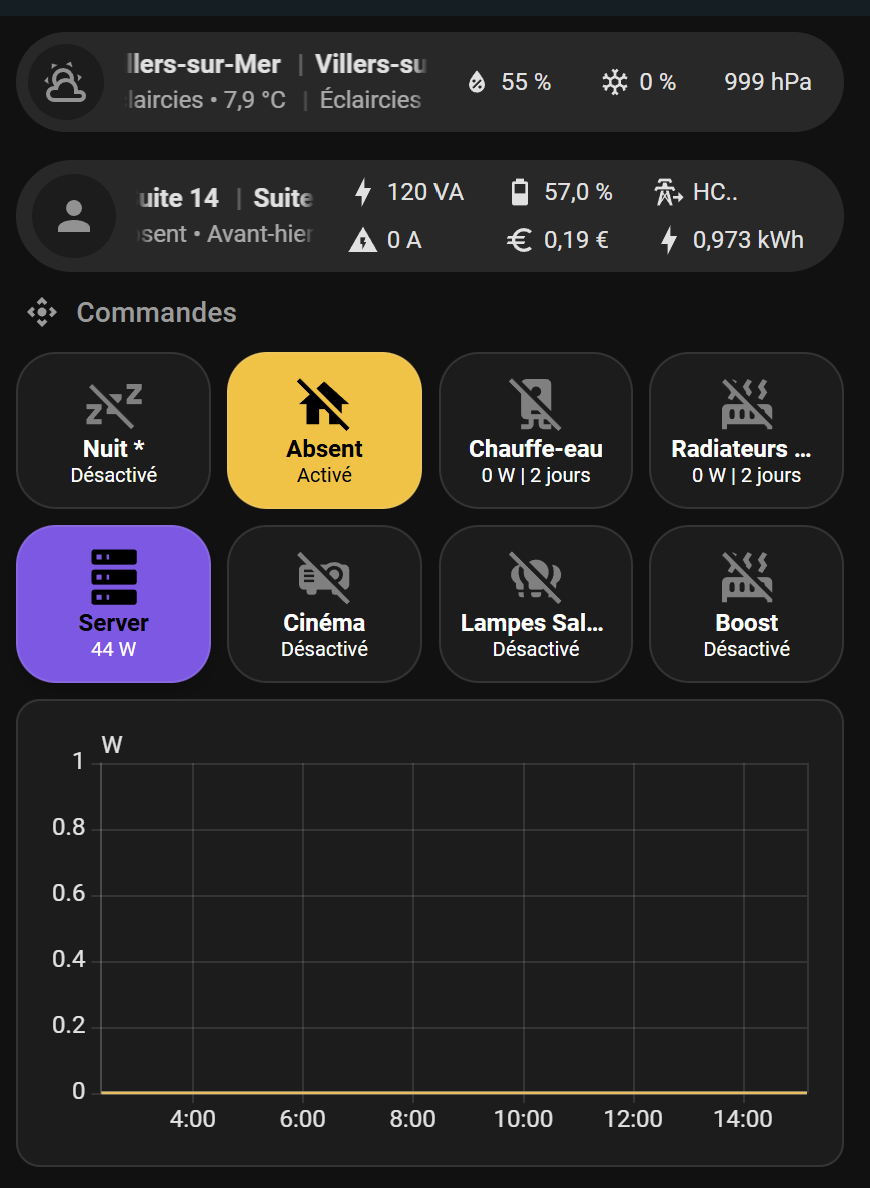Open the snowflake 0 % chip
Screen dimensions: 870x1188
tap(639, 82)
